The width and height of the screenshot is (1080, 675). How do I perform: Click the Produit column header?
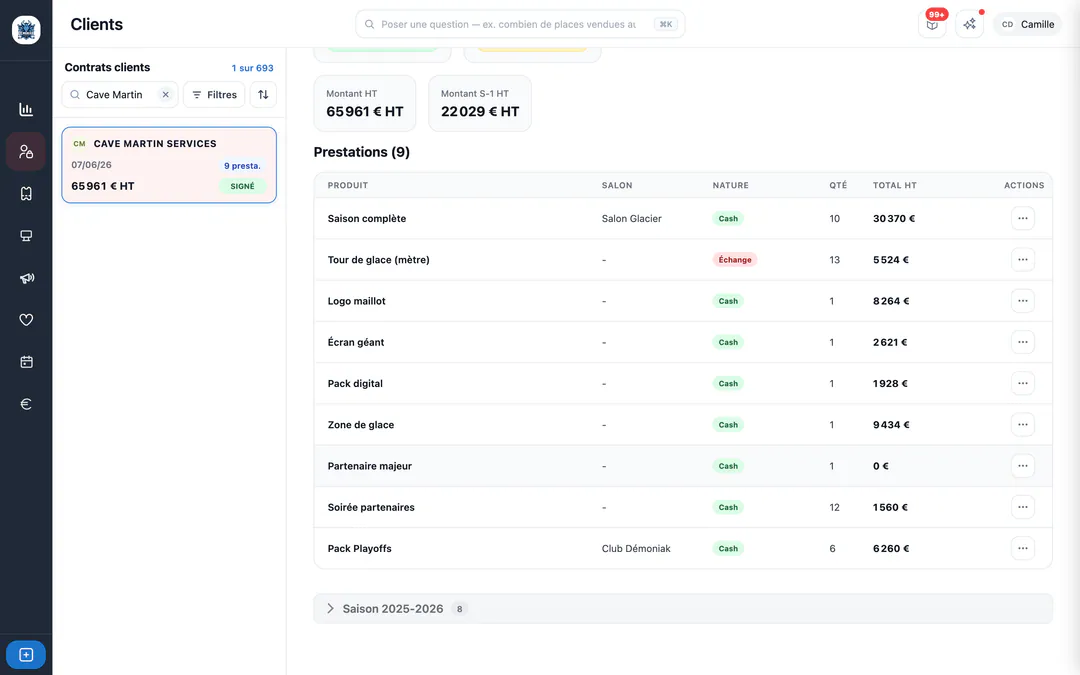tap(348, 185)
